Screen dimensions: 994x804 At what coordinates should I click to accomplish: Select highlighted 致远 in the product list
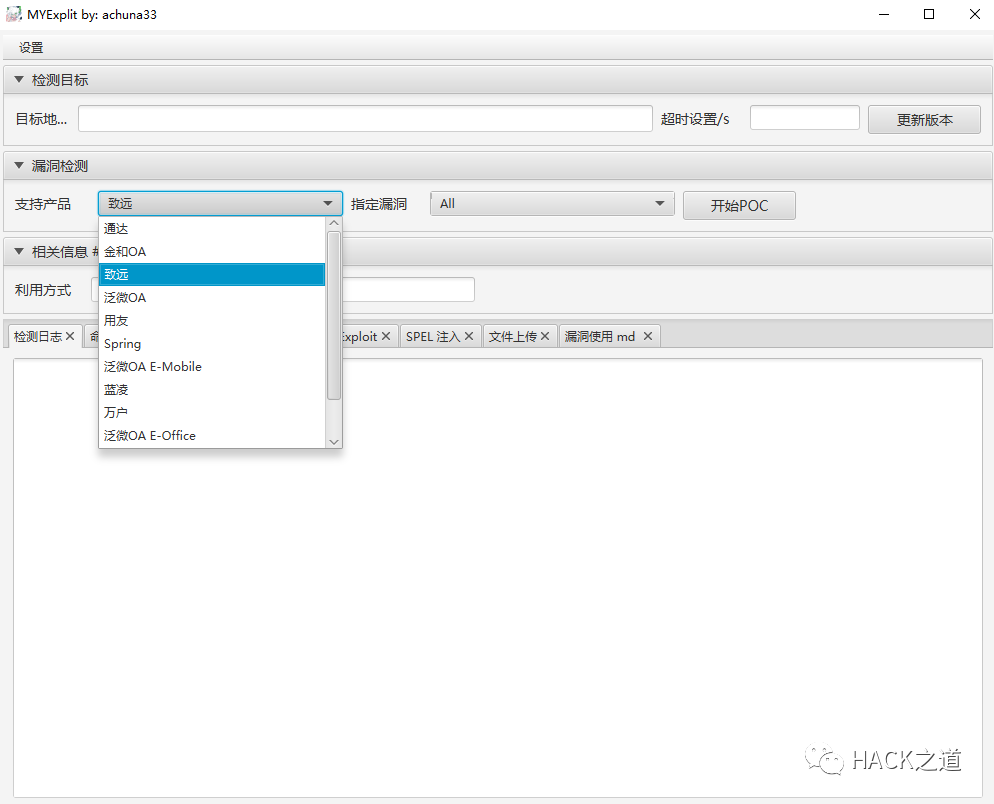tap(212, 275)
